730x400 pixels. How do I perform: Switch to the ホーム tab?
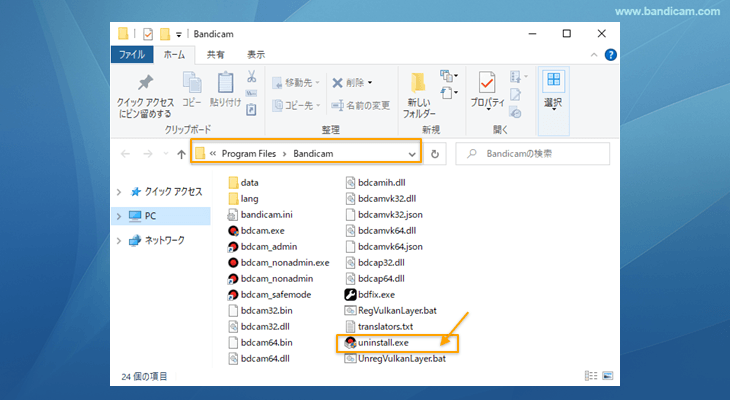click(x=174, y=54)
